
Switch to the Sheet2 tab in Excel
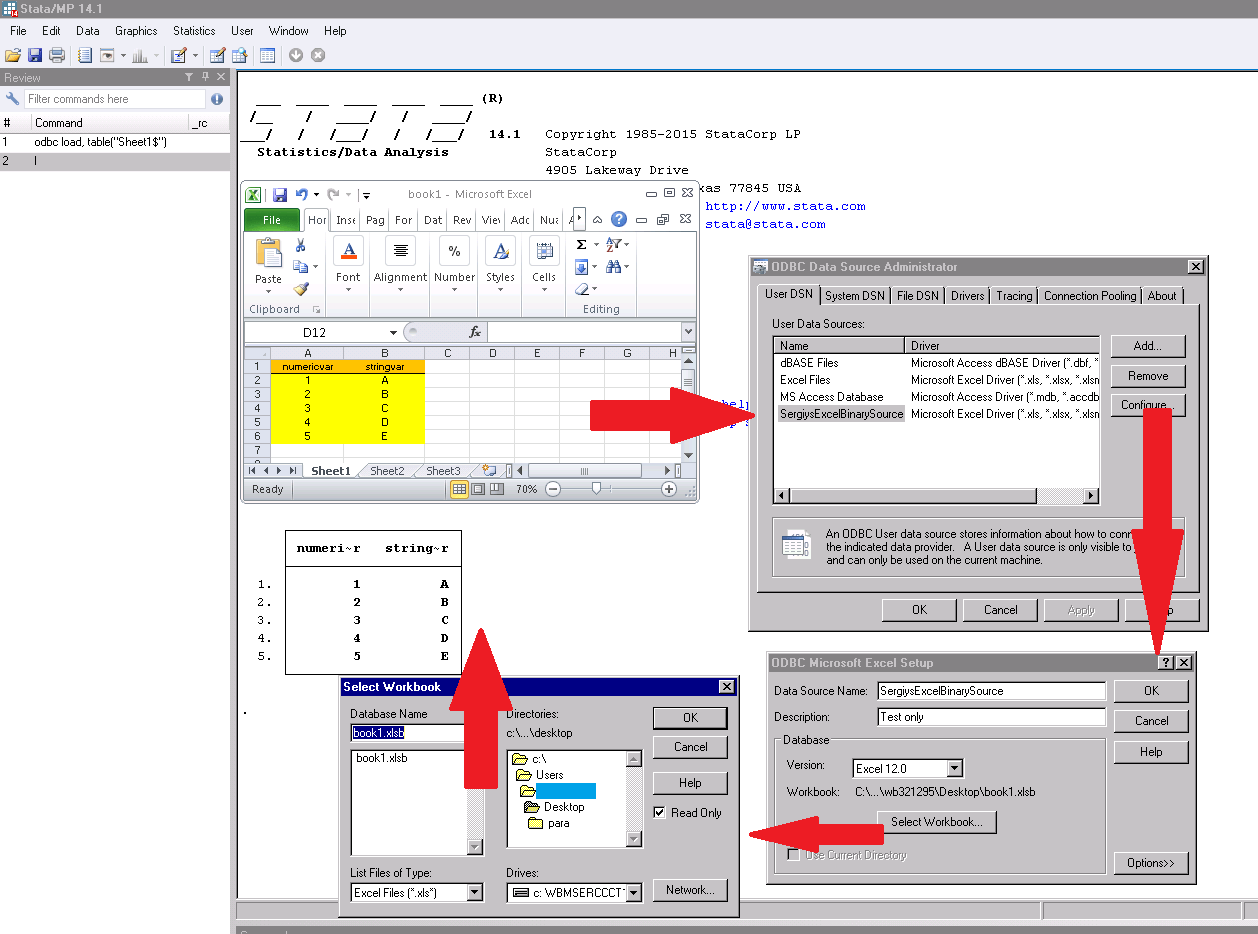387,470
